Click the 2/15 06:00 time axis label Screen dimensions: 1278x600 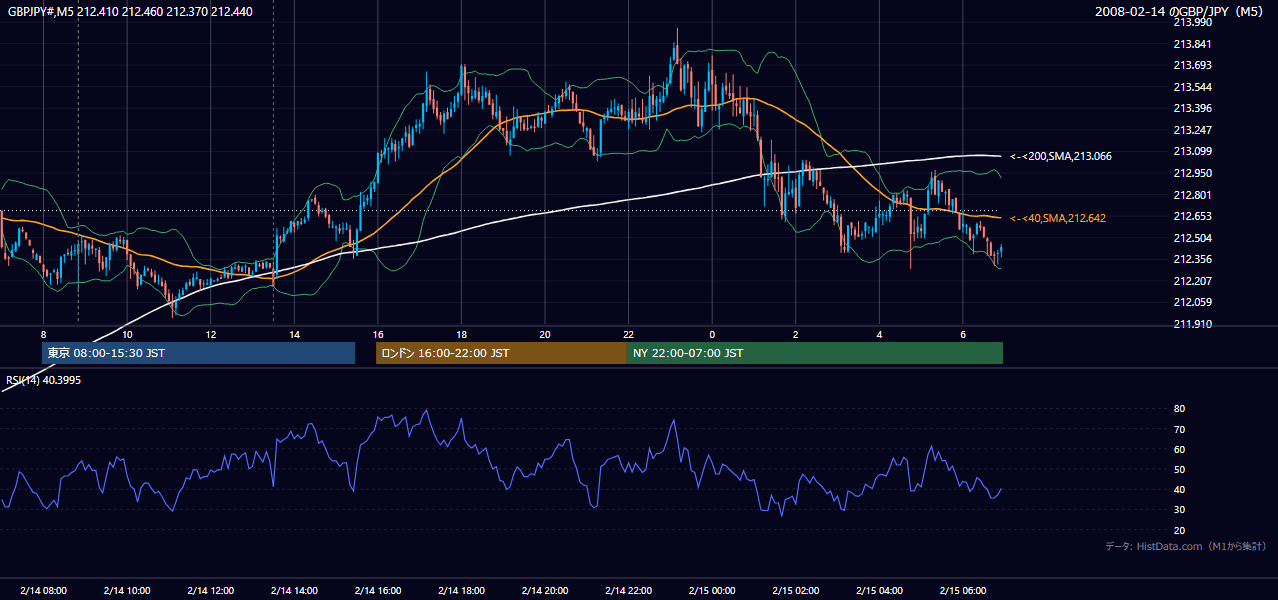tap(962, 590)
